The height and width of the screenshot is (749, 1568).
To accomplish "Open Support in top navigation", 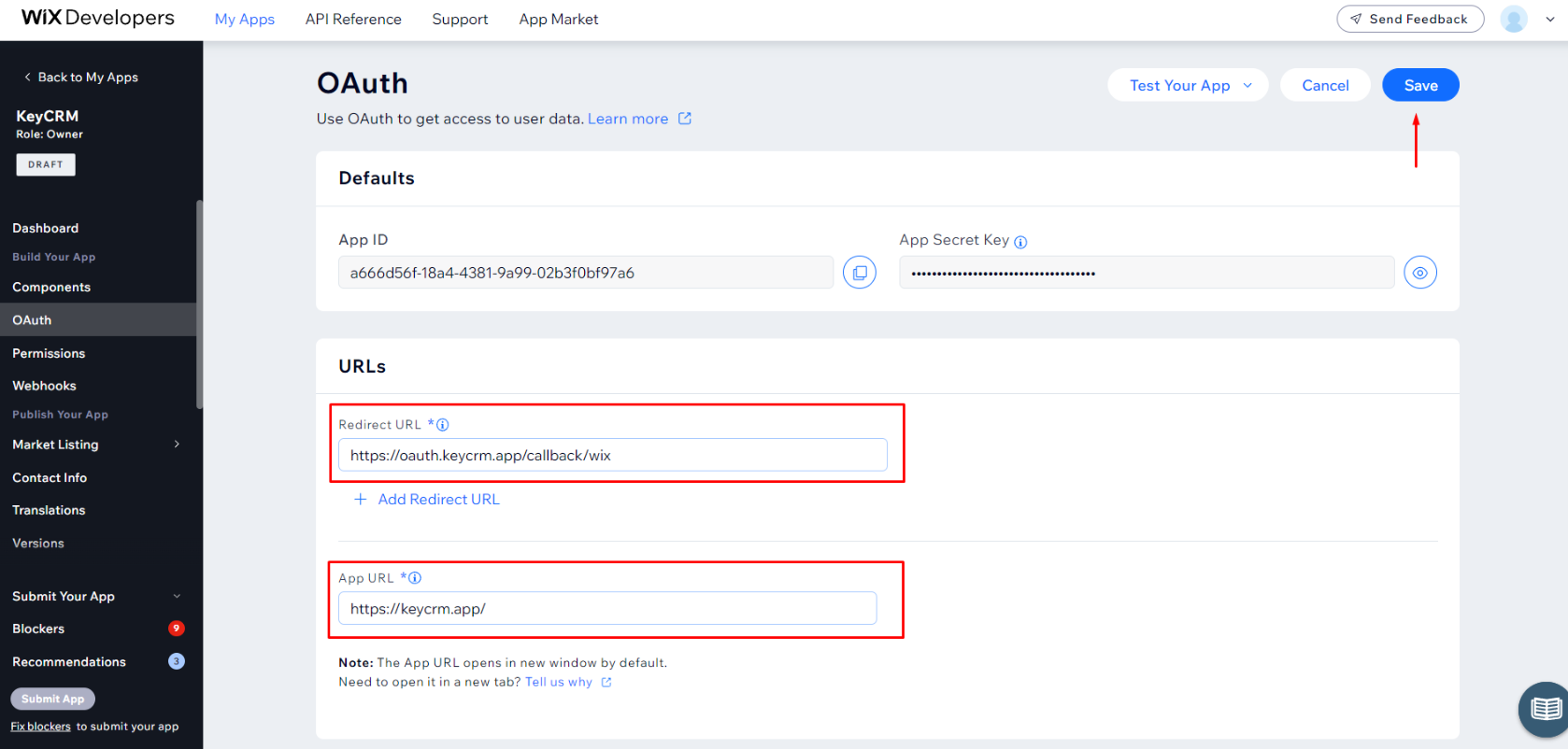I will click(x=460, y=20).
